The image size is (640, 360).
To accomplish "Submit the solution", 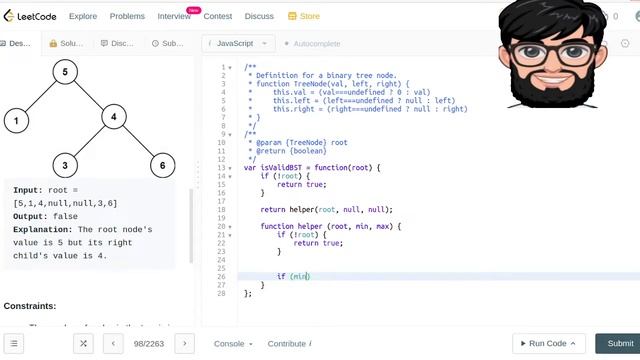I will pyautogui.click(x=619, y=344).
